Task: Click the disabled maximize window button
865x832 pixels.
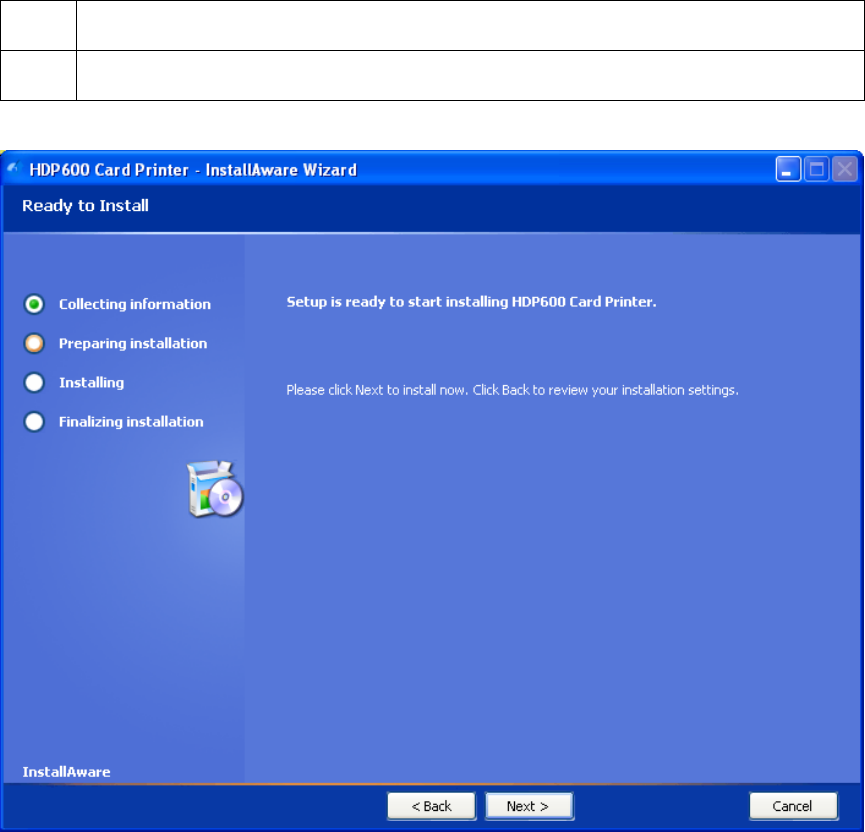Action: (x=816, y=169)
